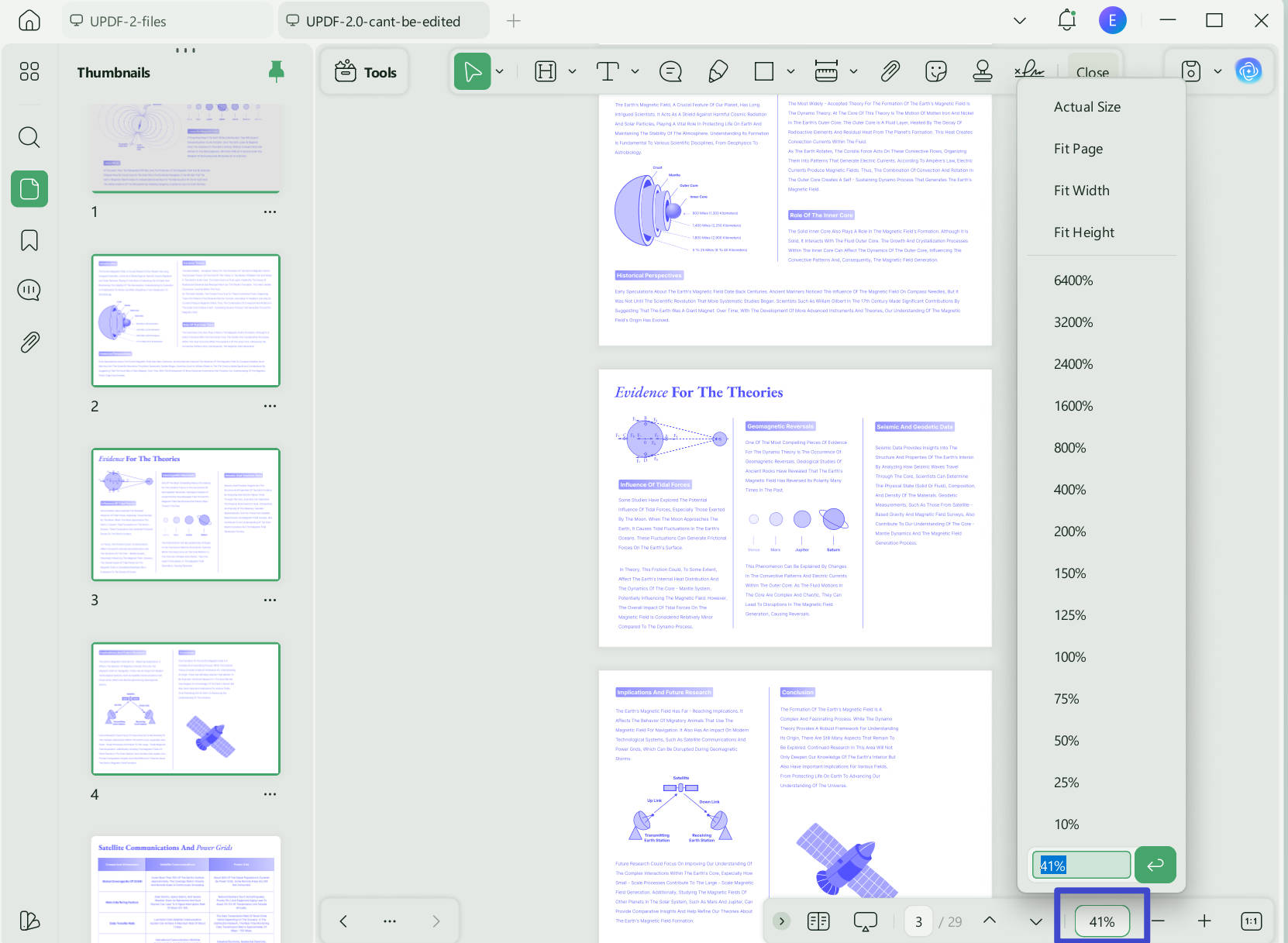Go to previous page with up chevron
Image resolution: width=1288 pixels, height=943 pixels.
point(990,921)
